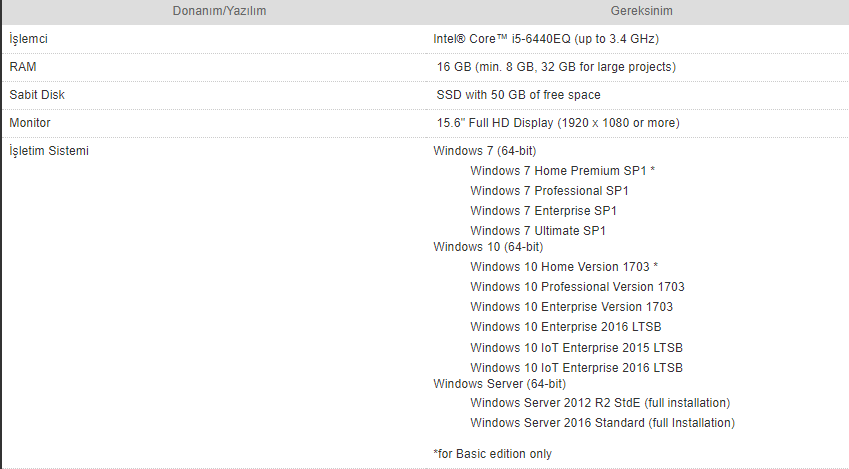Click Windows 10 Professional Version 1703 entry
This screenshot has height=469, width=849.
(x=577, y=287)
